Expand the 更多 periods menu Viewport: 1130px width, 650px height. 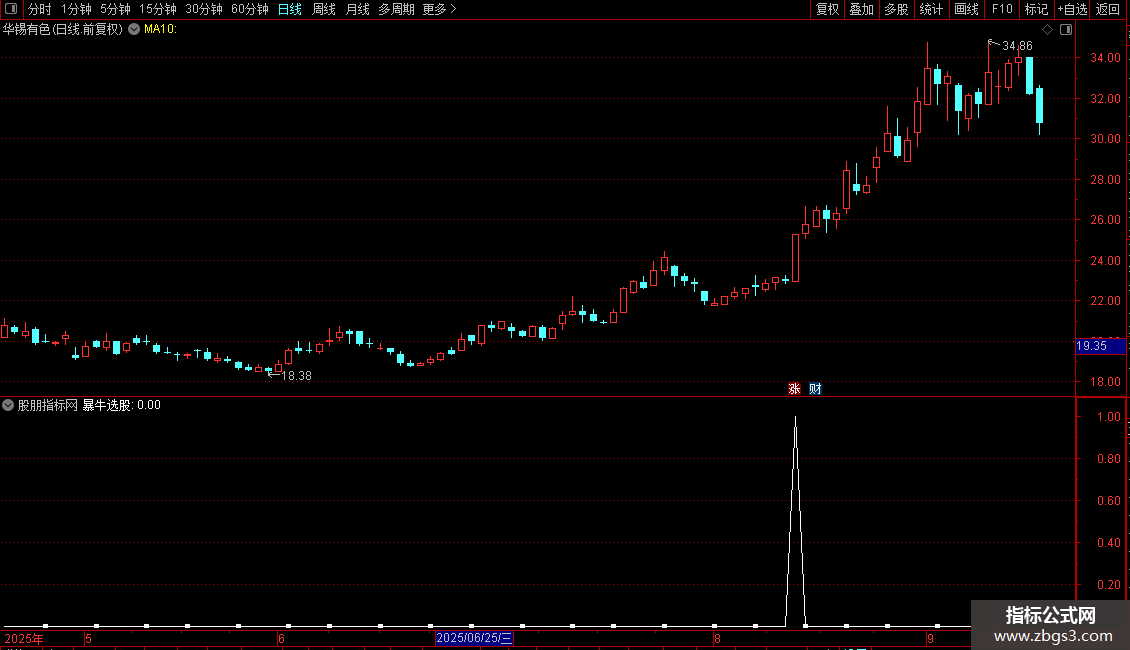440,9
